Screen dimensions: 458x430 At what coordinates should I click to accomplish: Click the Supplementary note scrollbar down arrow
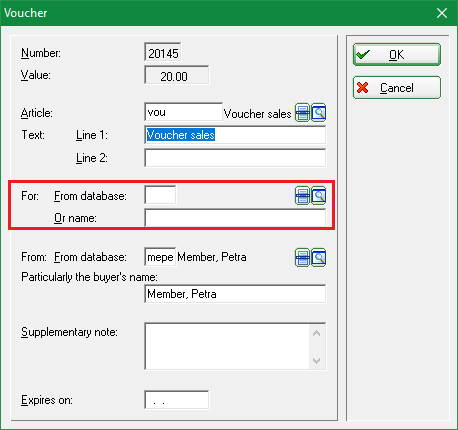tap(317, 361)
